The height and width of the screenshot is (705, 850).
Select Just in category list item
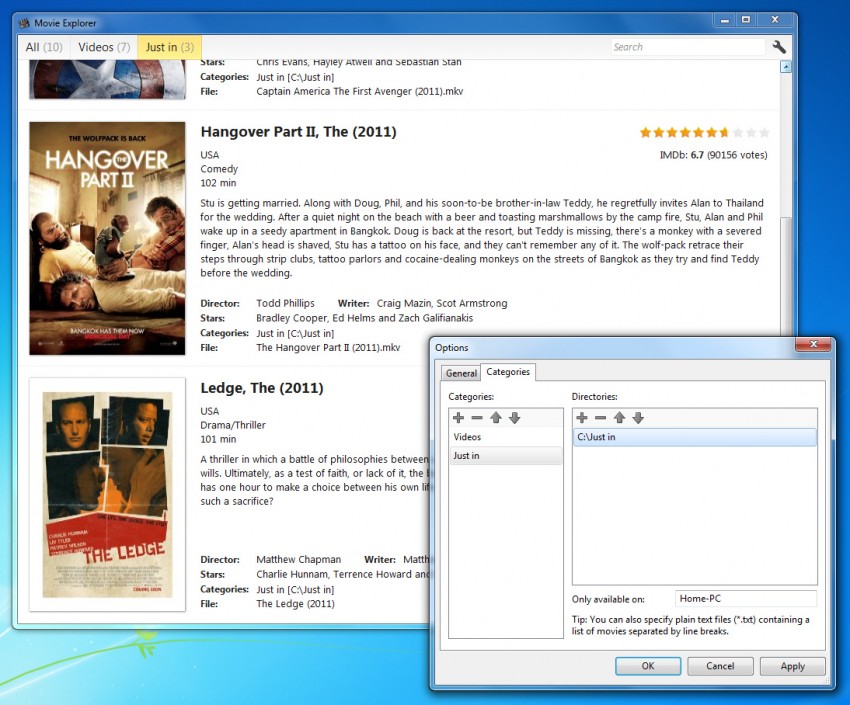(505, 456)
